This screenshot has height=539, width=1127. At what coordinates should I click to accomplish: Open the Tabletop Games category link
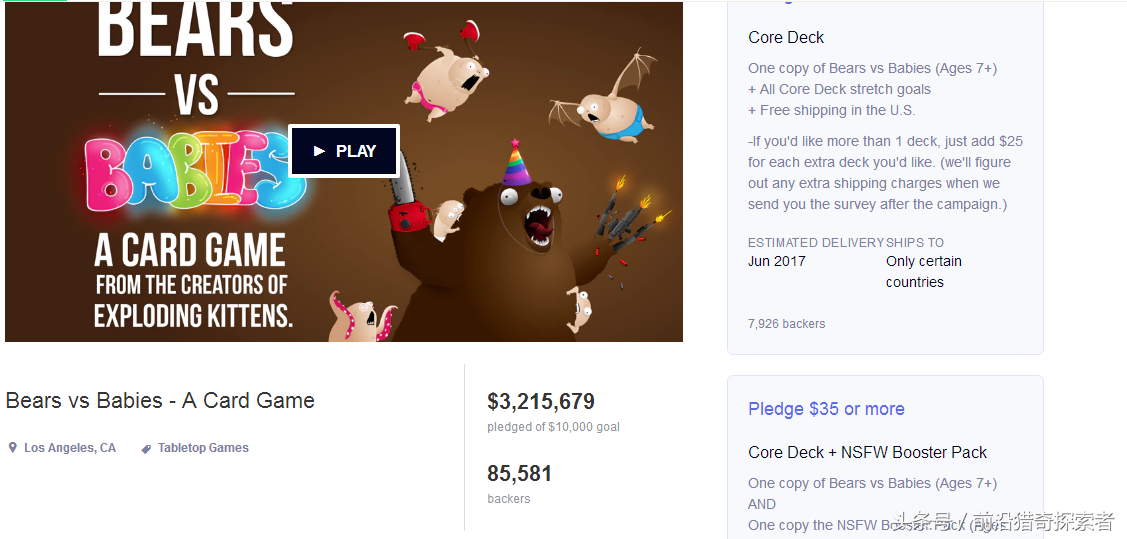coord(203,448)
